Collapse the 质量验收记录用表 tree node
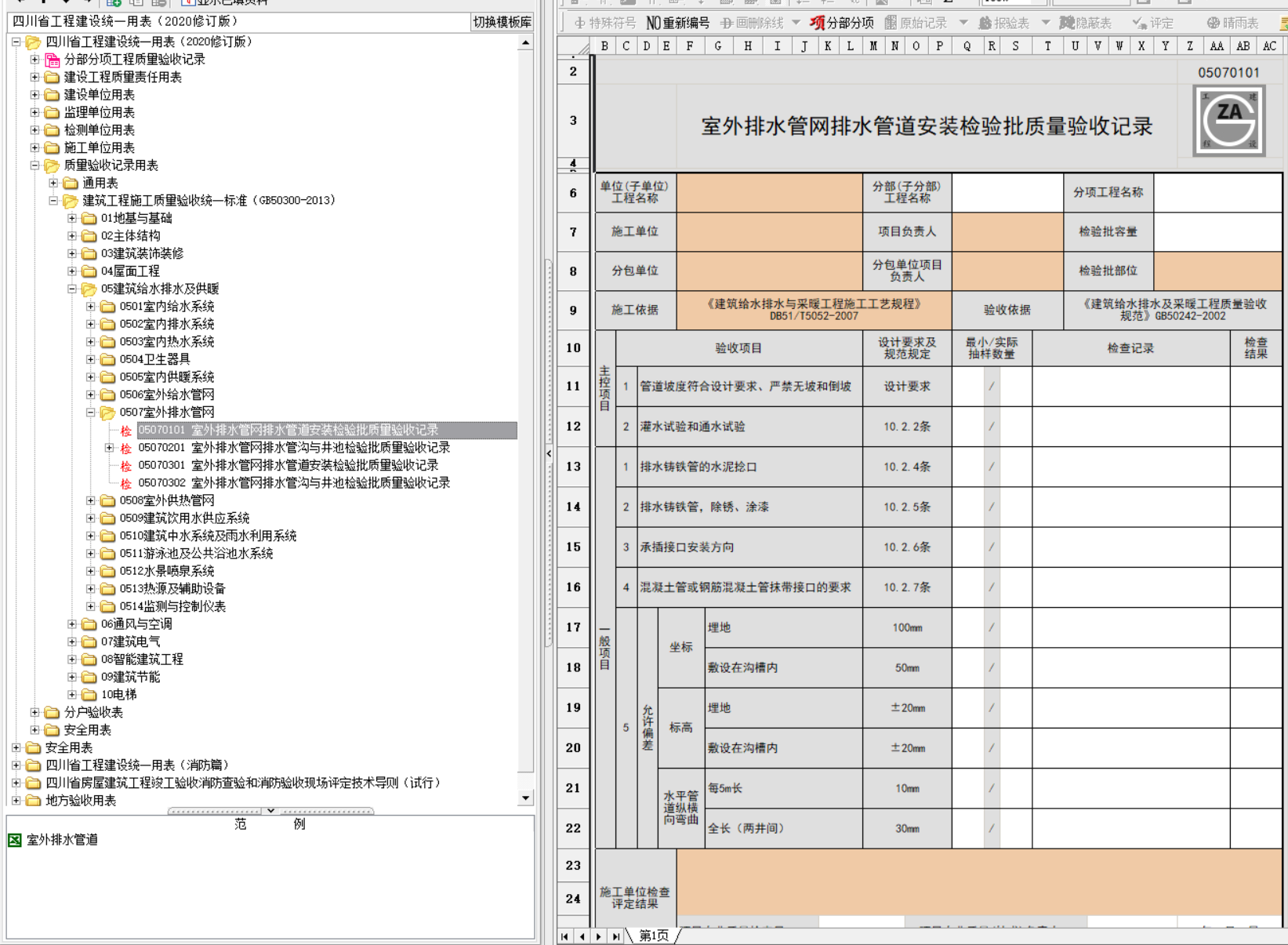Image resolution: width=1288 pixels, height=945 pixels. tap(34, 165)
